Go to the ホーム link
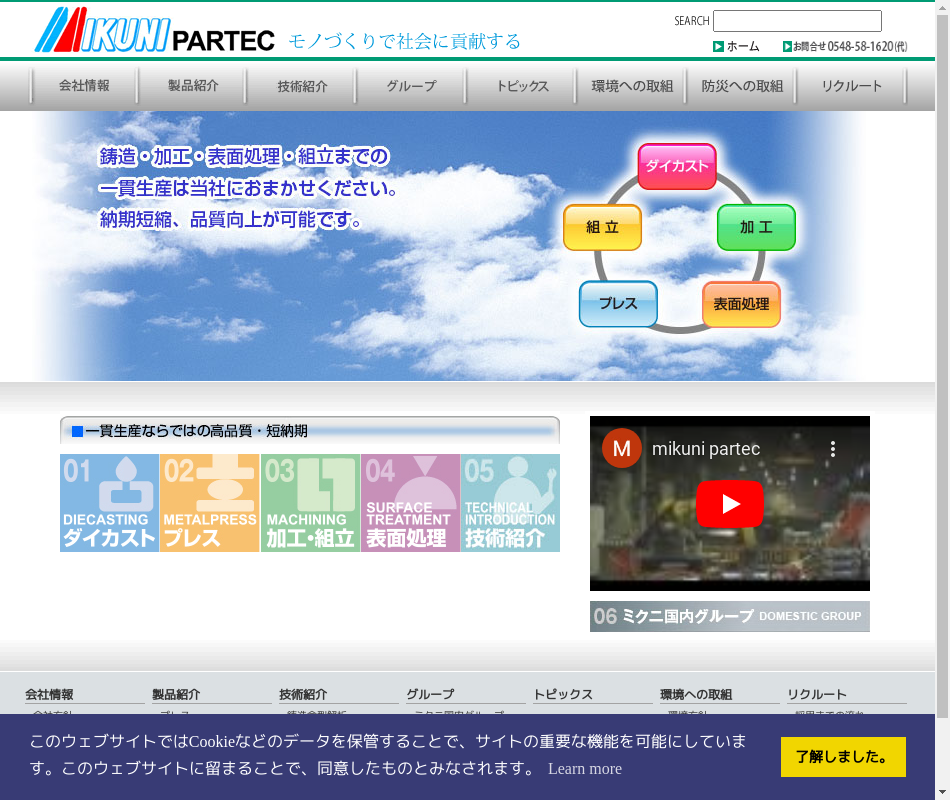The image size is (950, 800). [743, 47]
